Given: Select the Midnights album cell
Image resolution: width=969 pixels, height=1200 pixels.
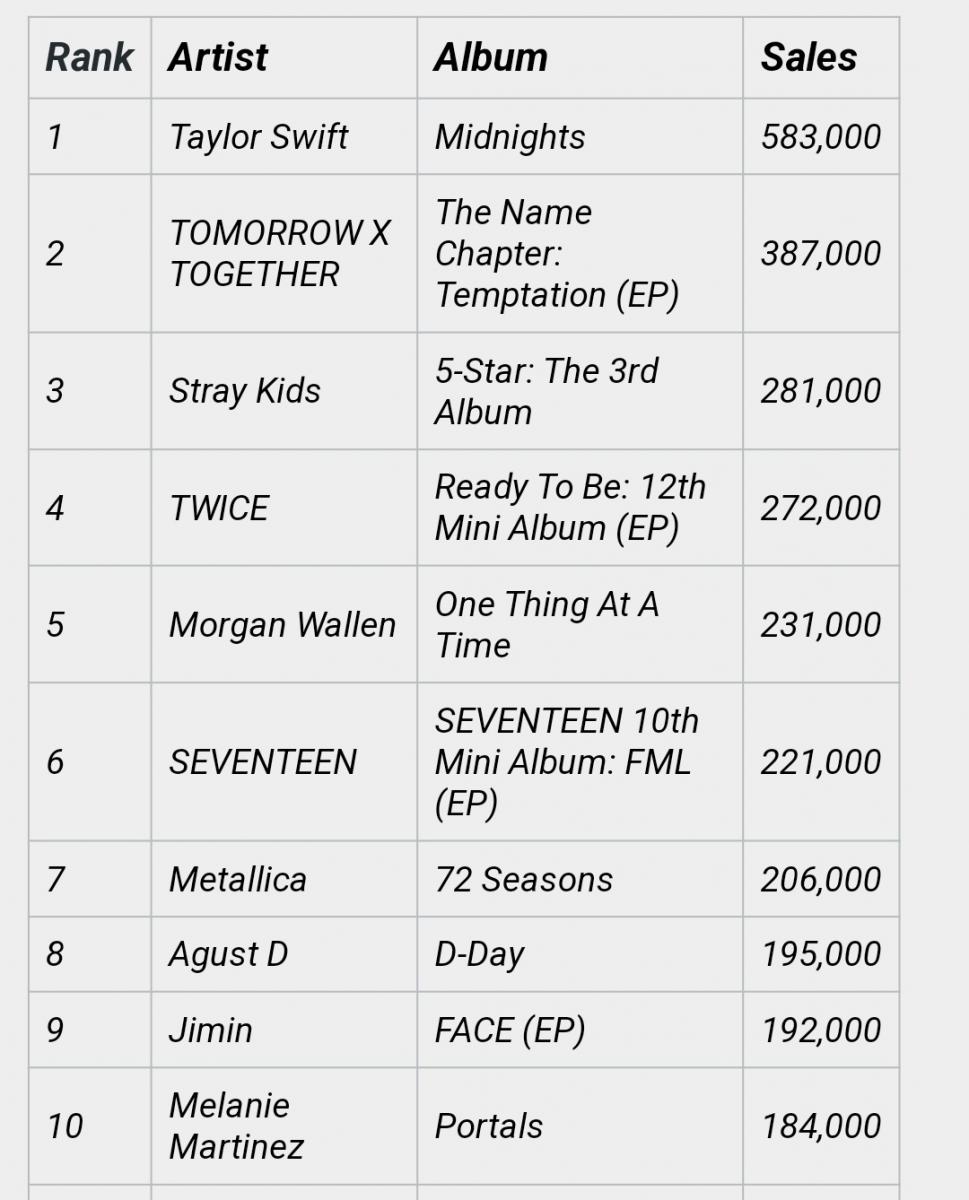Looking at the screenshot, I should coord(580,136).
